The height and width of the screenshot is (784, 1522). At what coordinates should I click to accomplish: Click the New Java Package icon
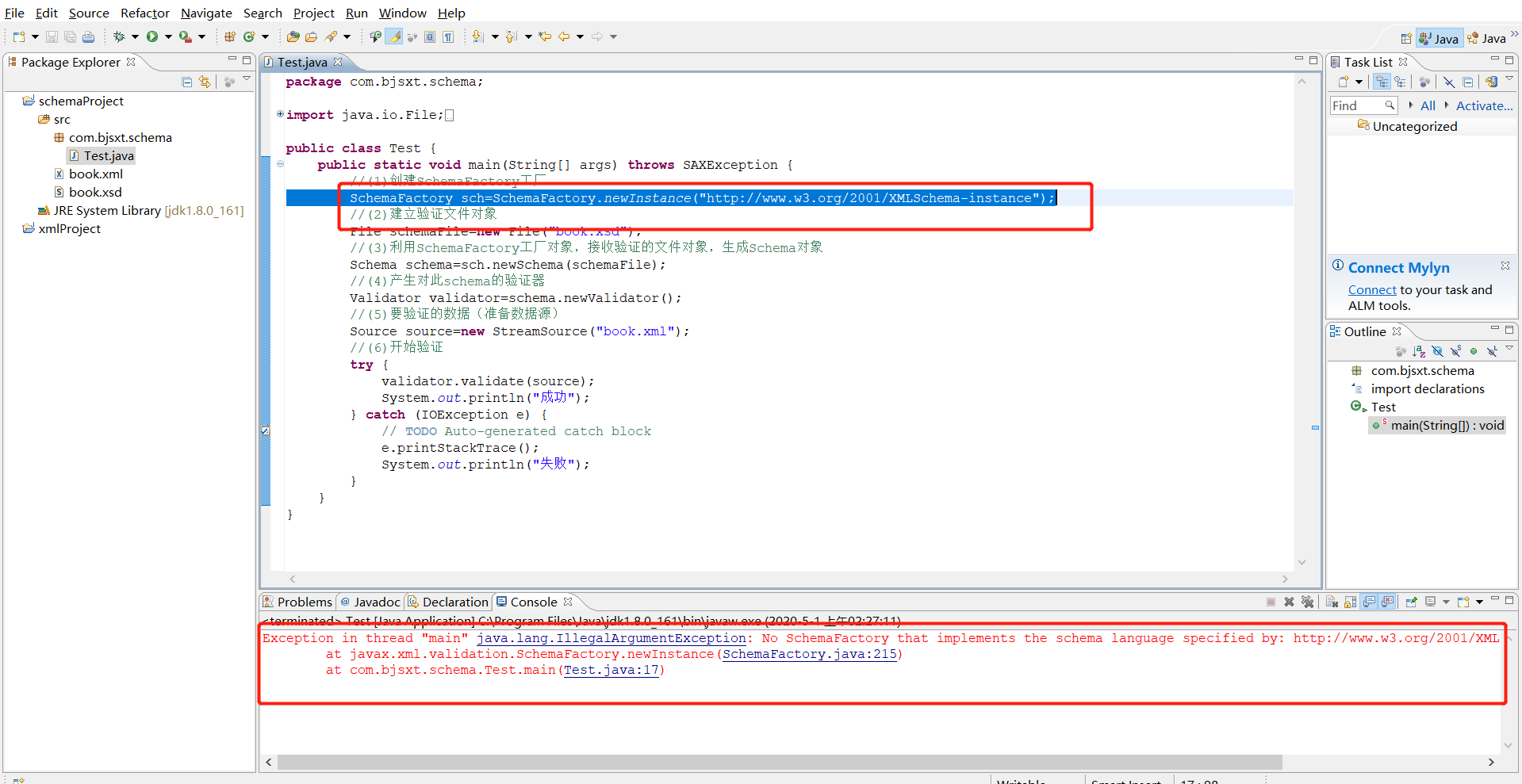click(x=230, y=36)
